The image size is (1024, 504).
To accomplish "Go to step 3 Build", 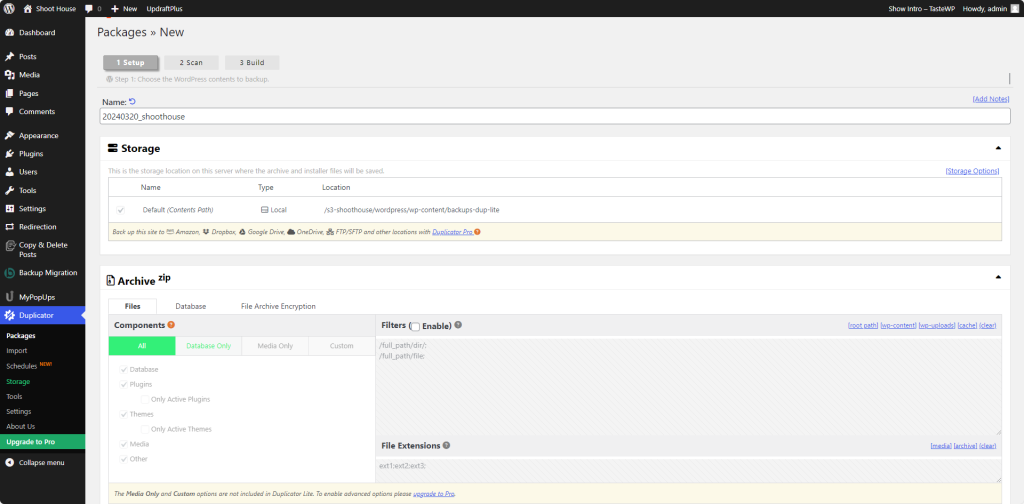I will [x=252, y=63].
